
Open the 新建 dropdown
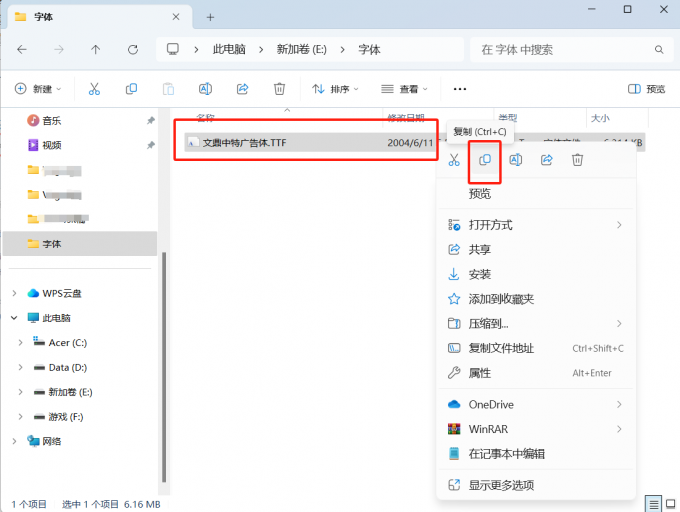coord(38,89)
